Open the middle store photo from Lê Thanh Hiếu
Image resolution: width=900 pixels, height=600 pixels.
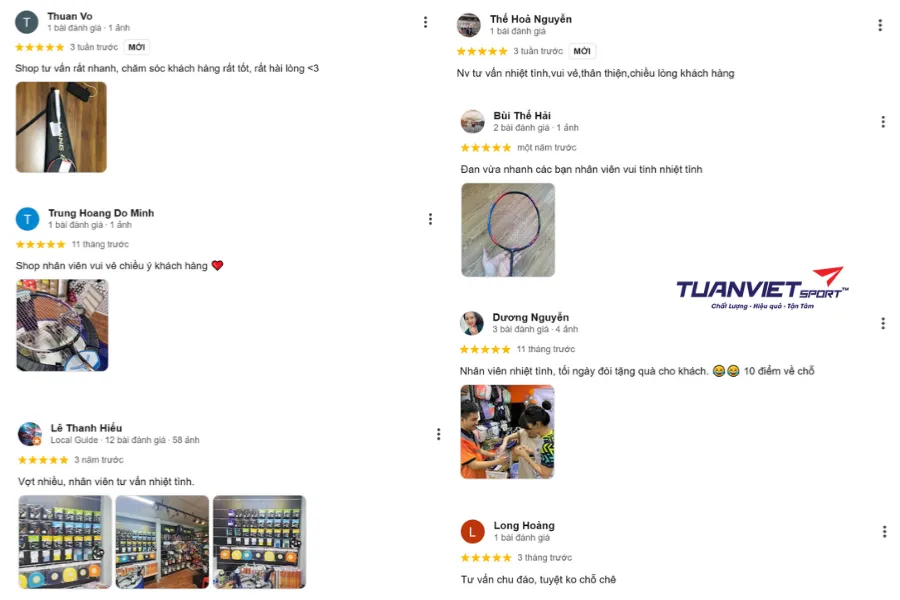pos(162,542)
